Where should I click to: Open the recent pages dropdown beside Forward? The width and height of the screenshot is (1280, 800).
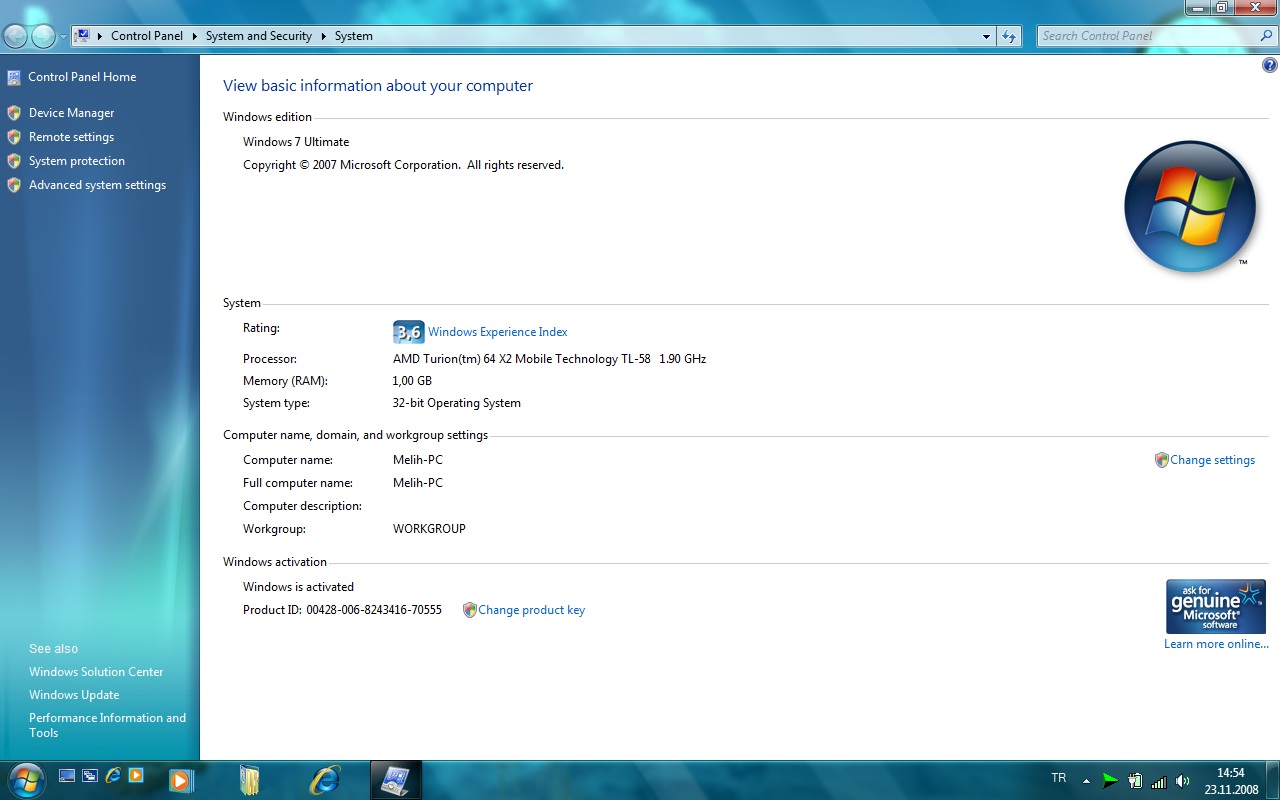[x=64, y=37]
